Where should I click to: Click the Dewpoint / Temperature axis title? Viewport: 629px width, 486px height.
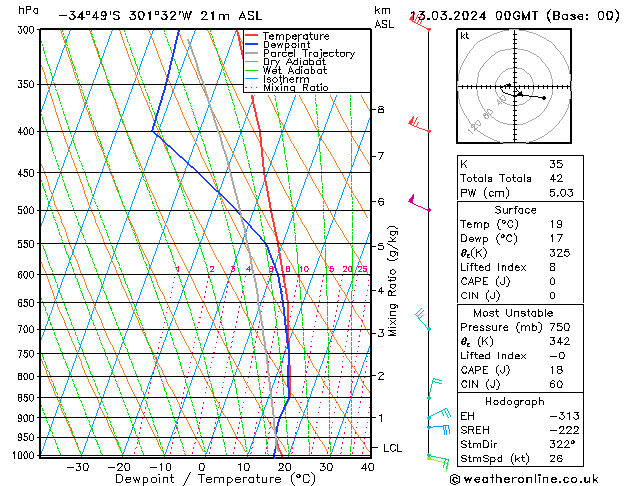click(215, 479)
